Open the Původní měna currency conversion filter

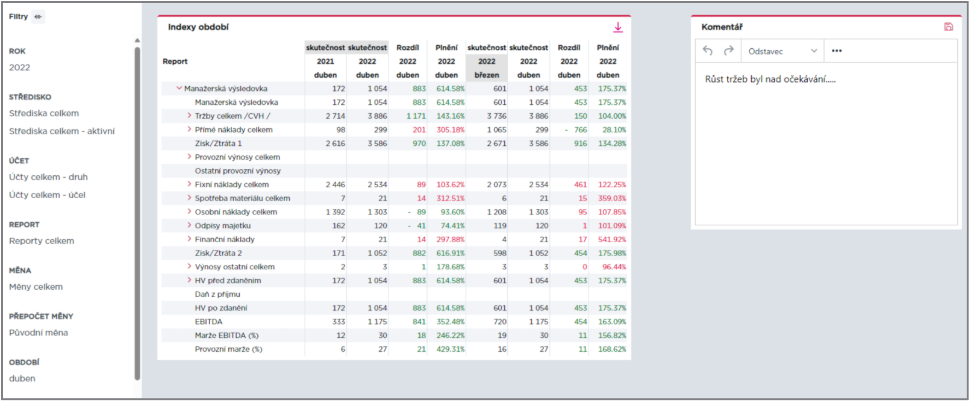[x=38, y=333]
